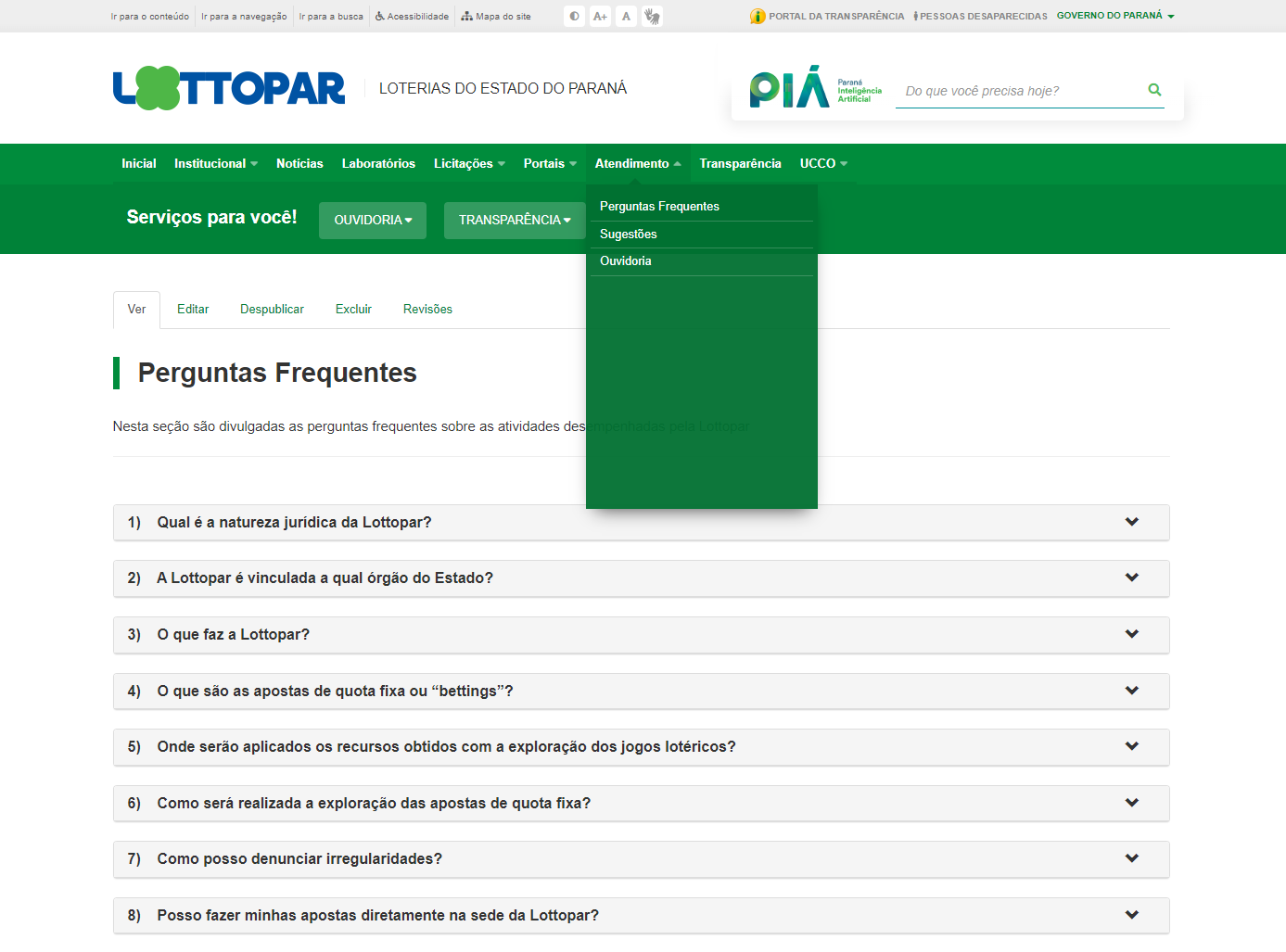The height and width of the screenshot is (952, 1286).
Task: Click chevron icon on question 7 row
Action: pyautogui.click(x=1132, y=858)
